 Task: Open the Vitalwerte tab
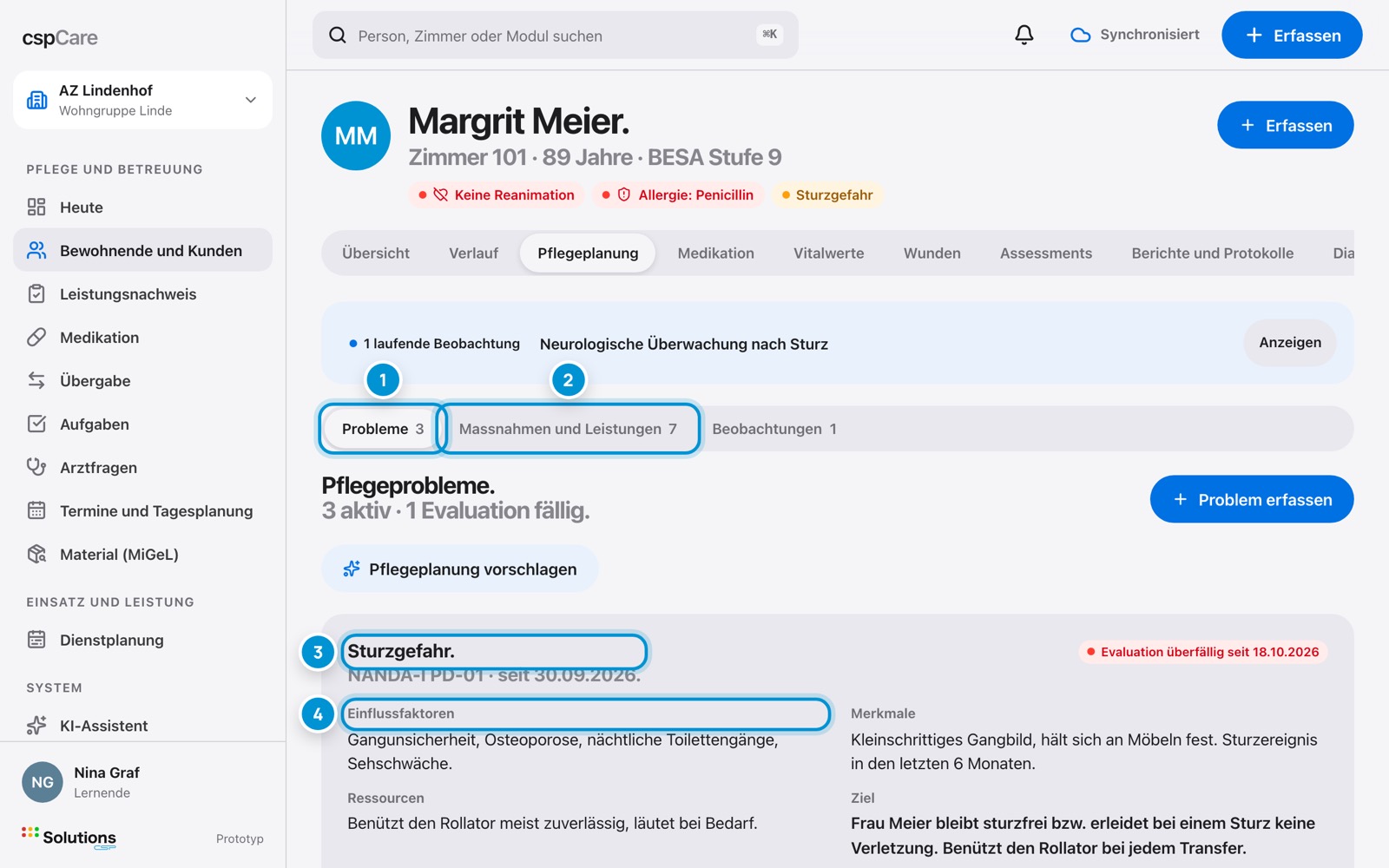click(x=829, y=253)
